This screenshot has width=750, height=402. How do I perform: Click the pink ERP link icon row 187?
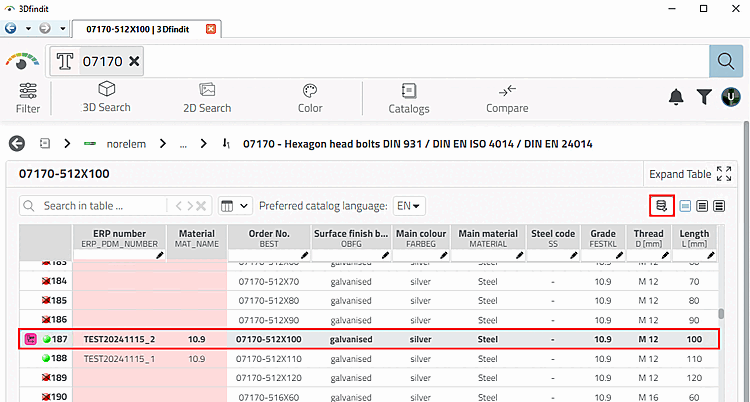(31, 339)
